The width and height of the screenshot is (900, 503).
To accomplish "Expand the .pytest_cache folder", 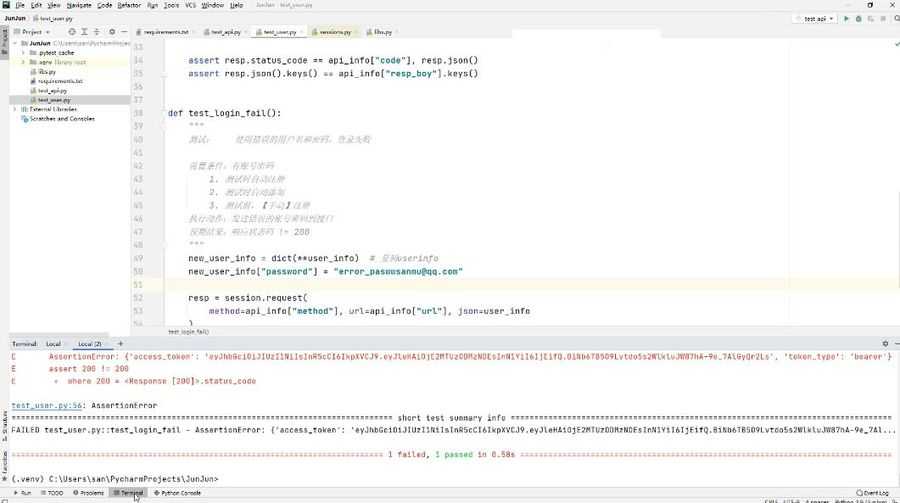I will [24, 53].
